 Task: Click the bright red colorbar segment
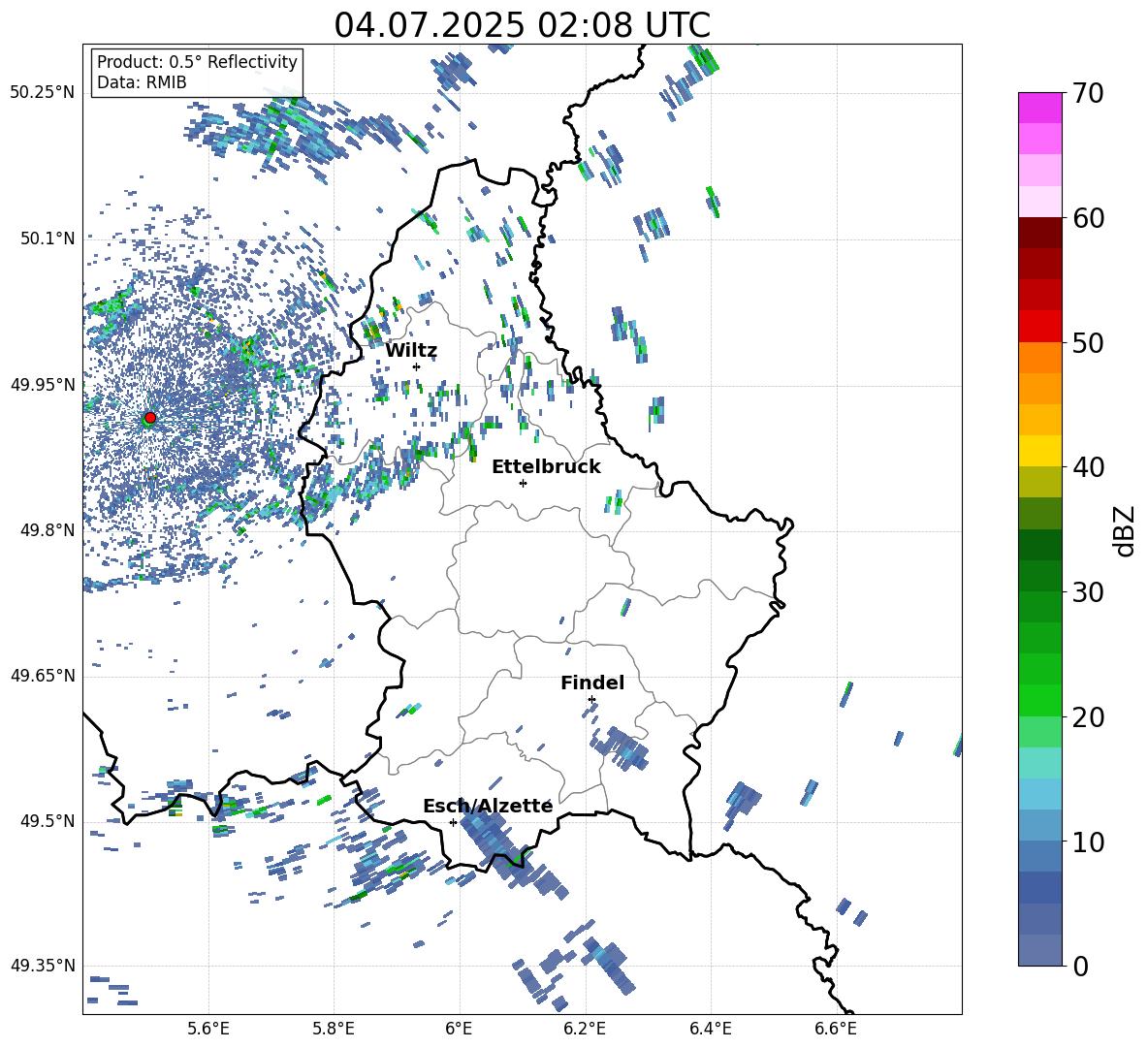(1039, 327)
